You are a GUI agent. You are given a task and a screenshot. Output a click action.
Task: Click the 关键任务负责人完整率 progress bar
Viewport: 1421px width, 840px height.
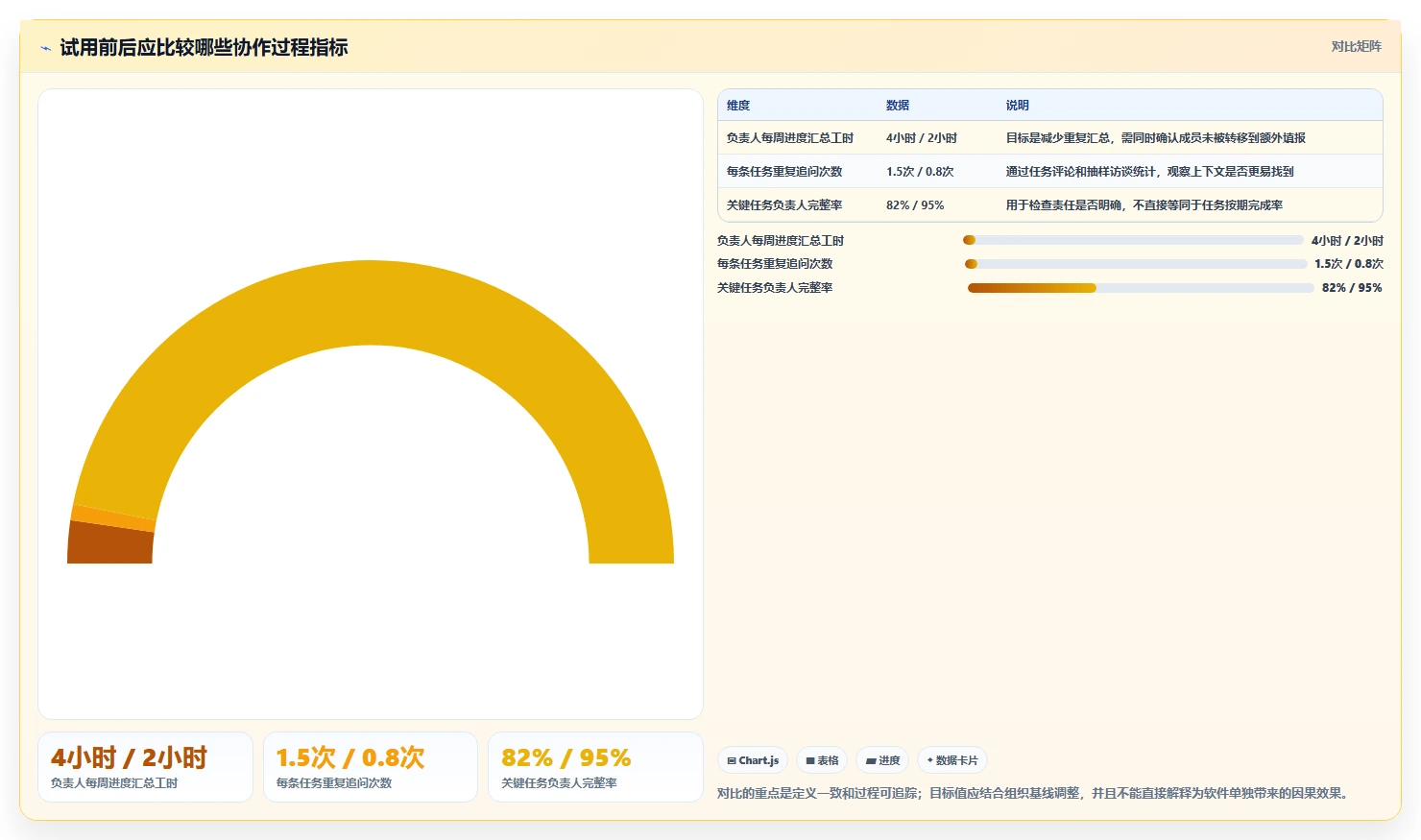click(1141, 288)
